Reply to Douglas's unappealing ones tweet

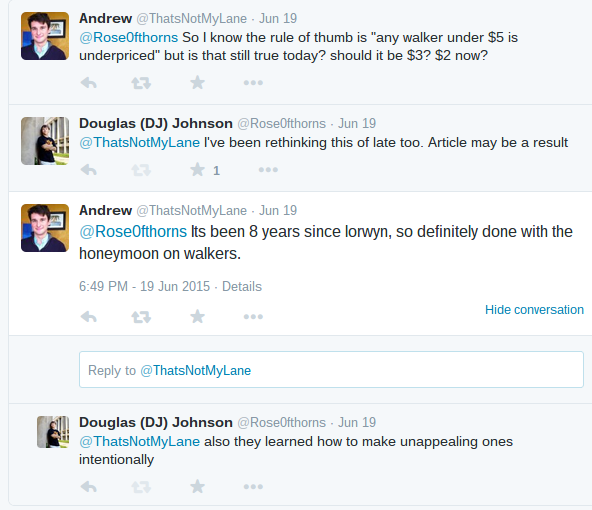point(89,487)
